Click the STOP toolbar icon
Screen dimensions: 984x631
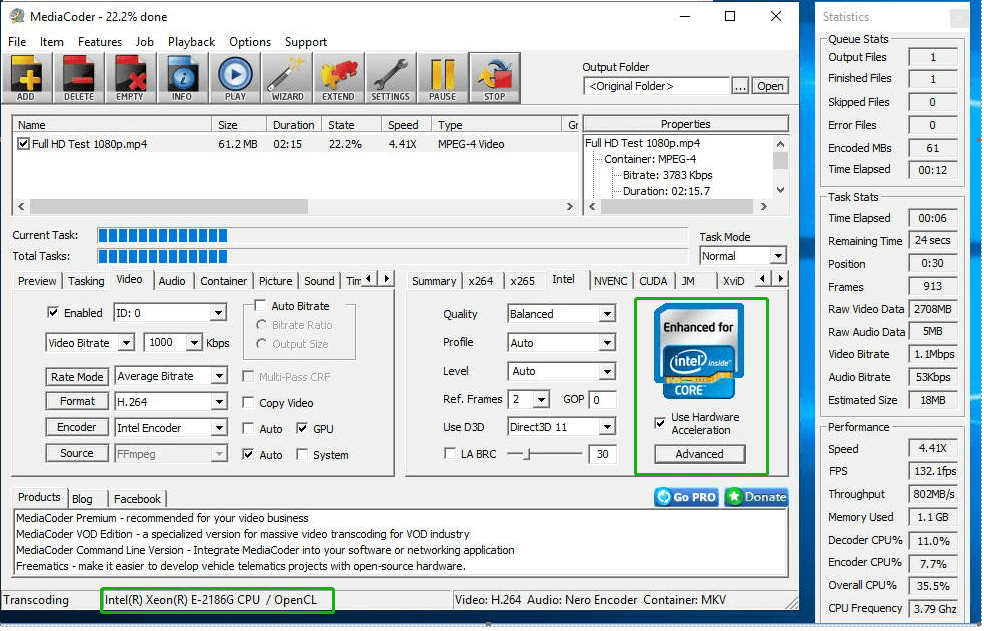[x=495, y=78]
